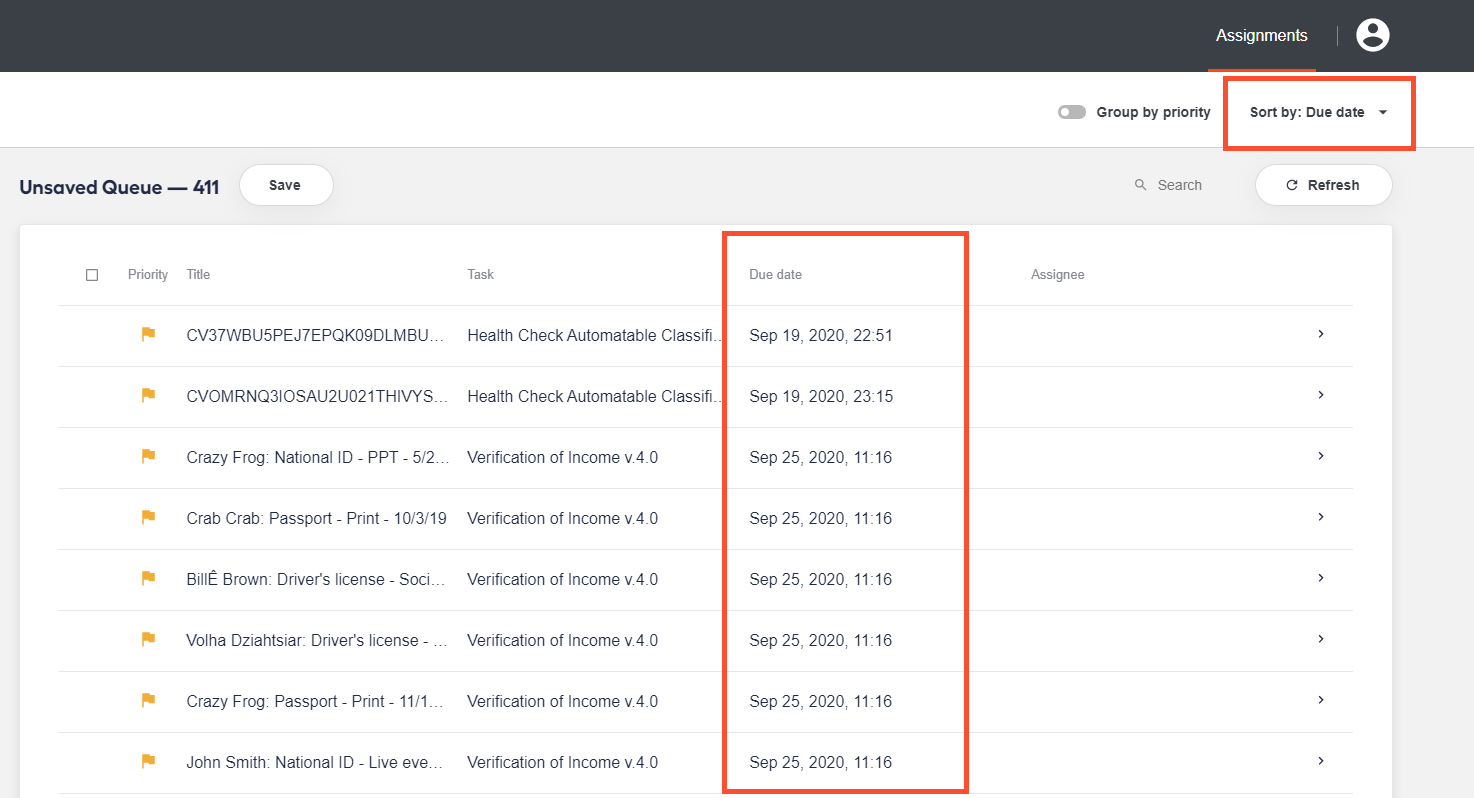Viewport: 1474px width, 798px height.
Task: Click the Assignee column header
Action: [x=1057, y=274]
